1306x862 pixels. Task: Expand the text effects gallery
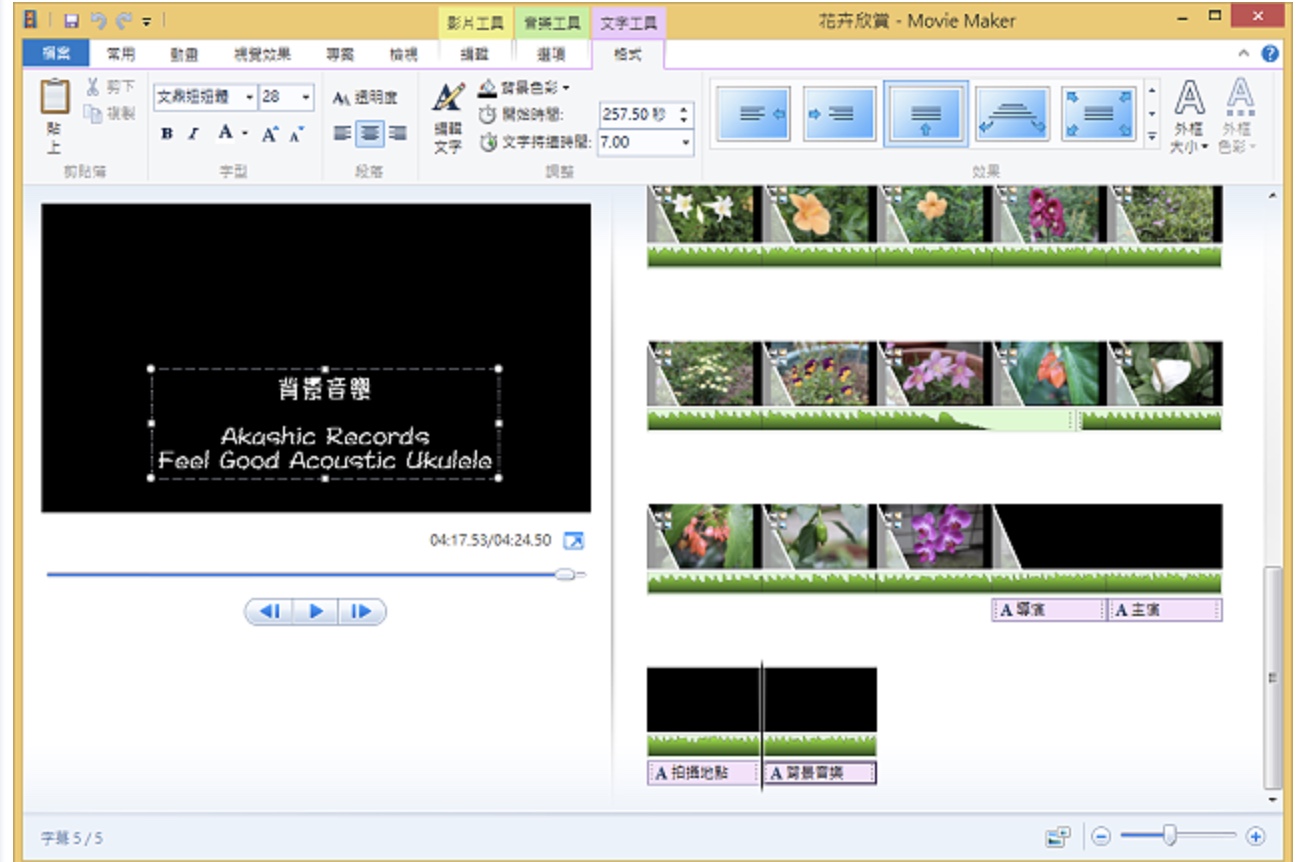[x=1152, y=135]
